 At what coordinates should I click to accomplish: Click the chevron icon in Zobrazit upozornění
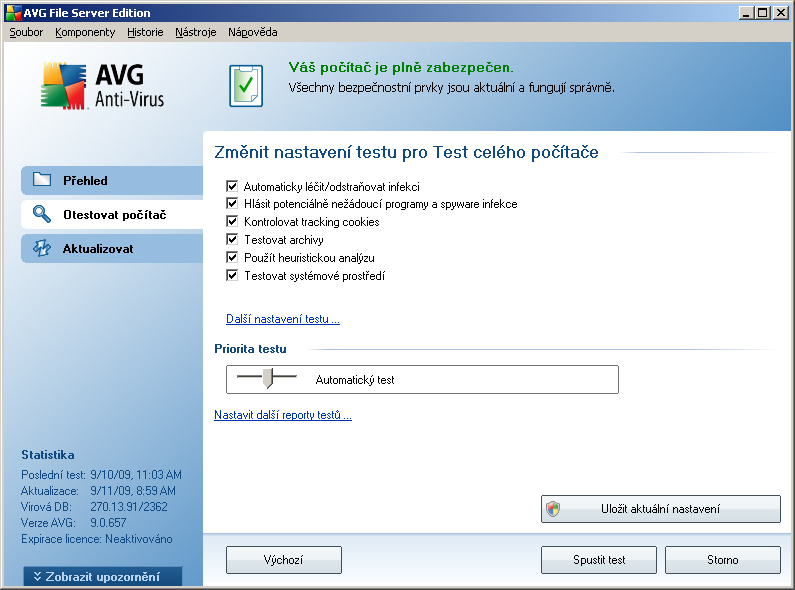37,576
